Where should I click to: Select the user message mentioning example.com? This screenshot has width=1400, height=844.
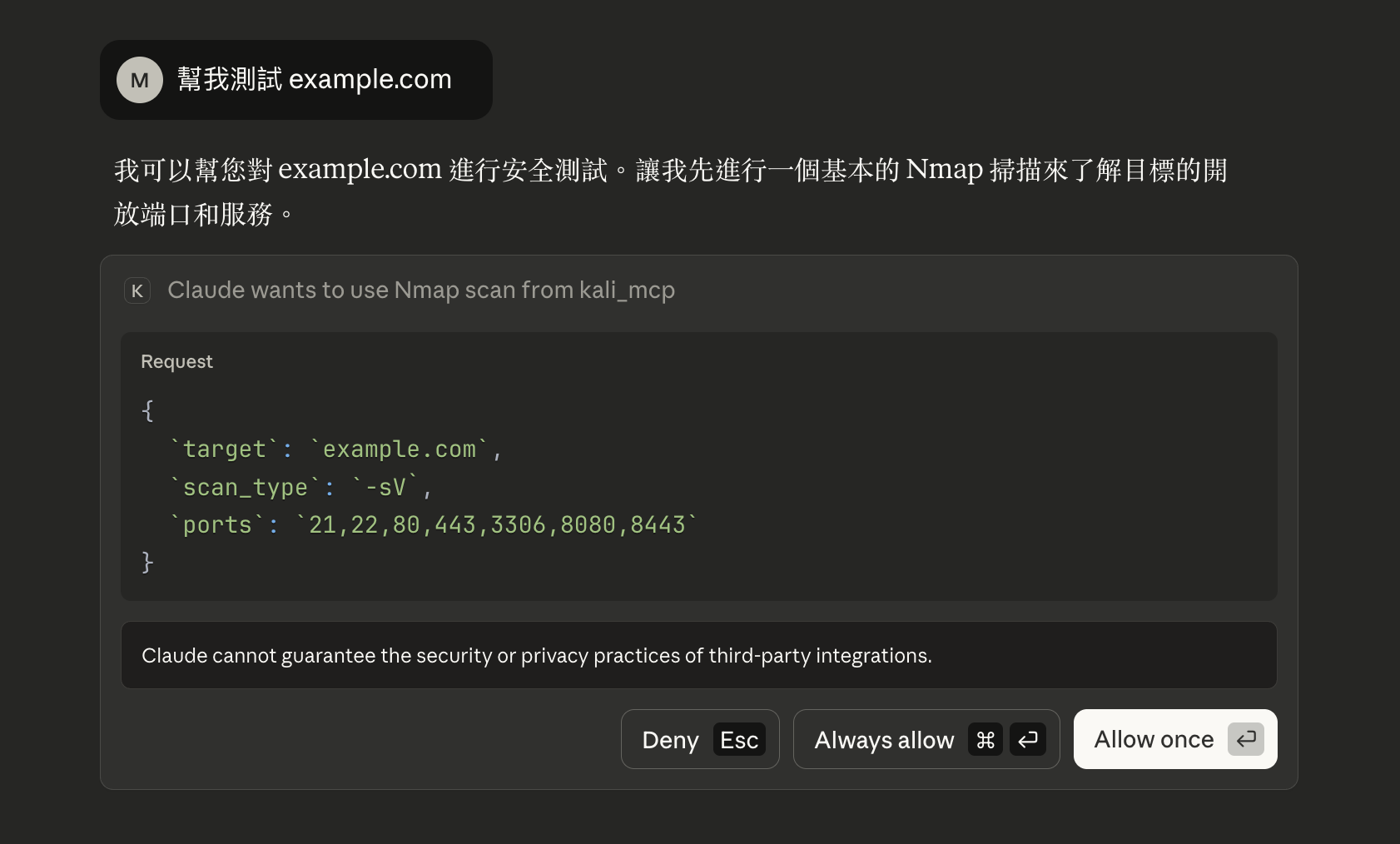pyautogui.click(x=314, y=80)
